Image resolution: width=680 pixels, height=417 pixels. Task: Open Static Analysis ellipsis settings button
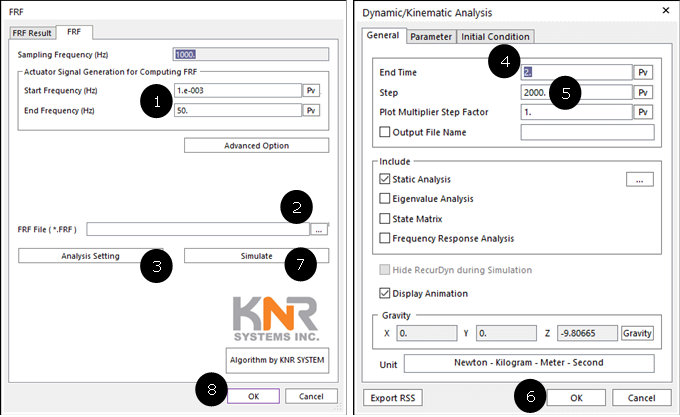640,179
